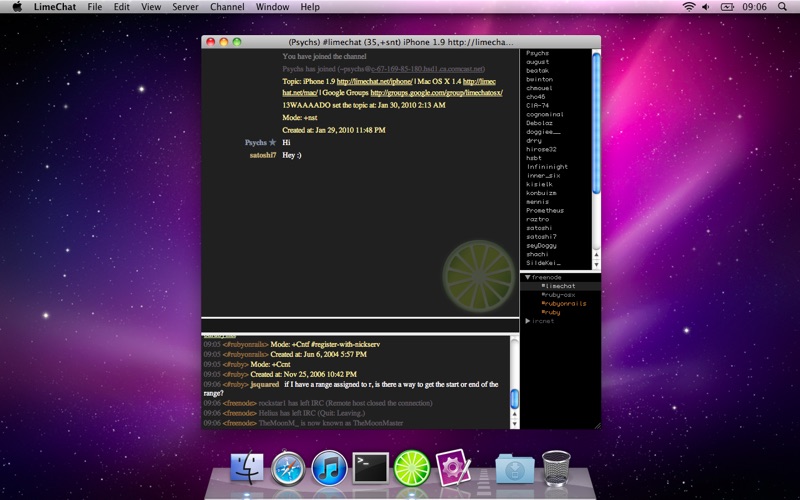
Task: Expand the ircnet server tree
Action: [x=527, y=321]
